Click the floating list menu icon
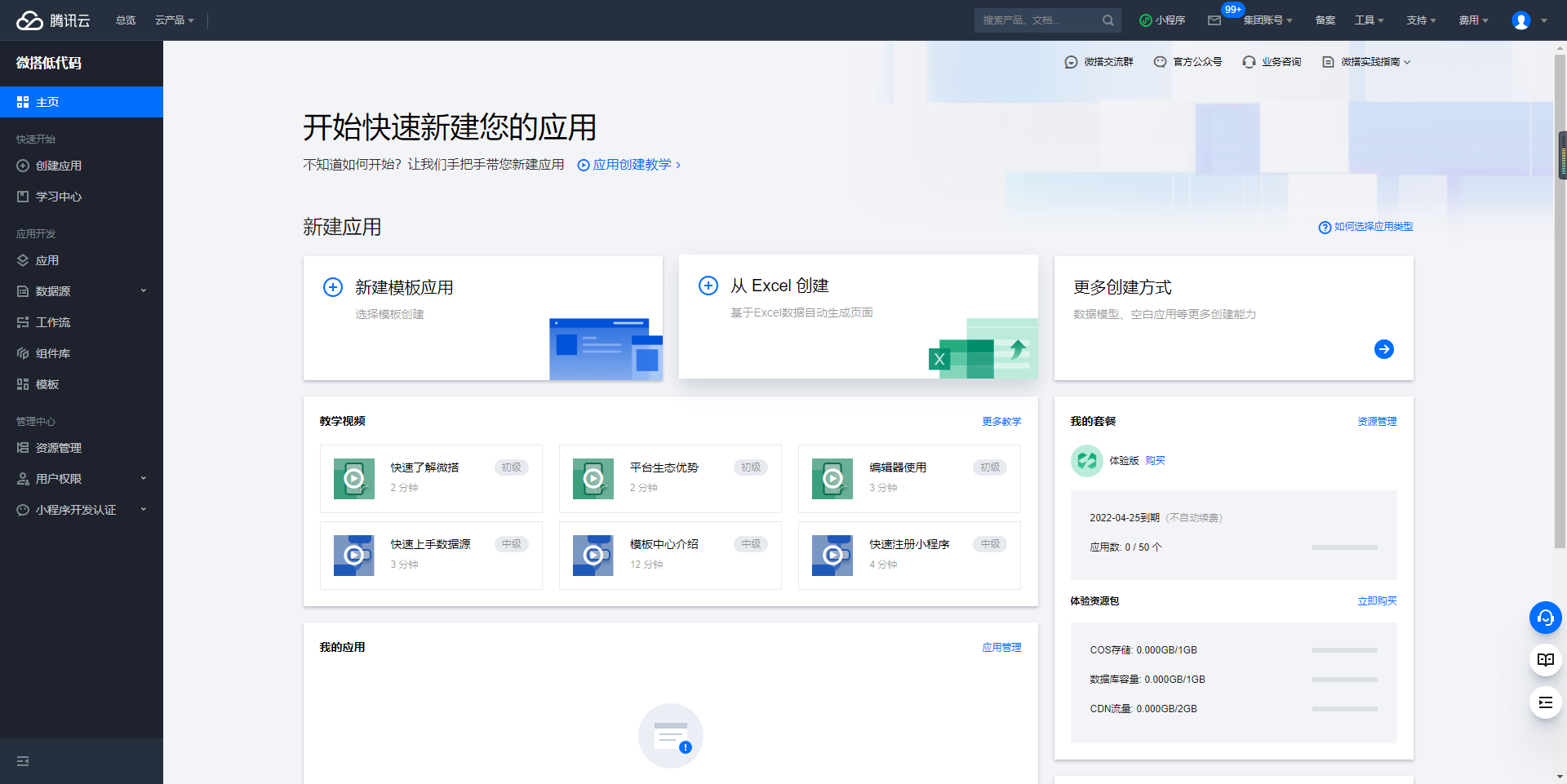Image resolution: width=1567 pixels, height=784 pixels. coord(1545,702)
